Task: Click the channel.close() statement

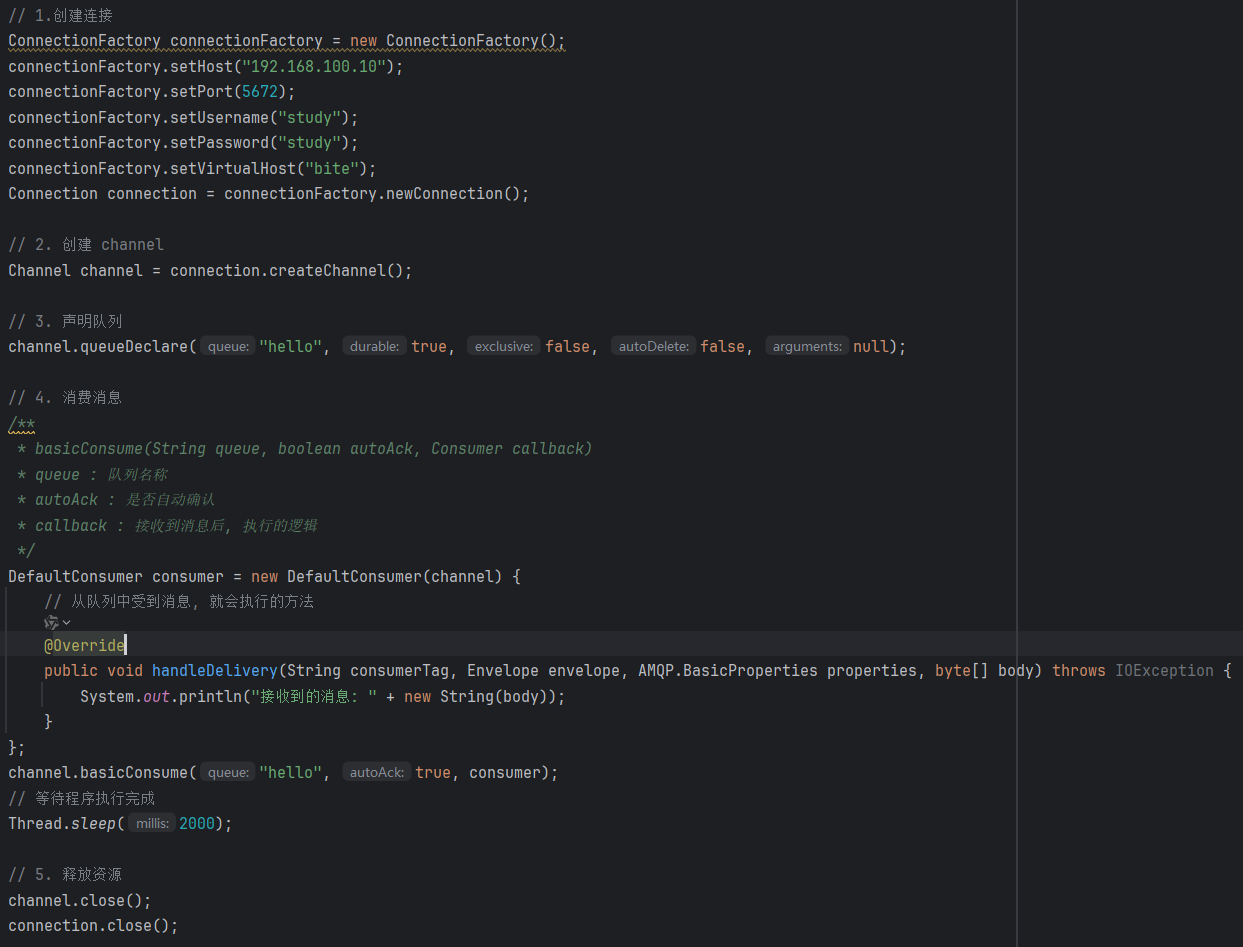Action: [x=80, y=901]
